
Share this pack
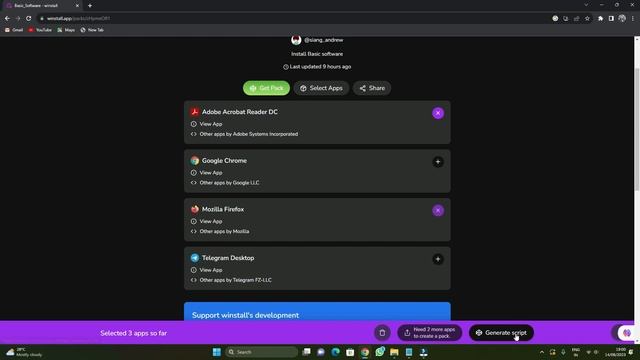(372, 88)
